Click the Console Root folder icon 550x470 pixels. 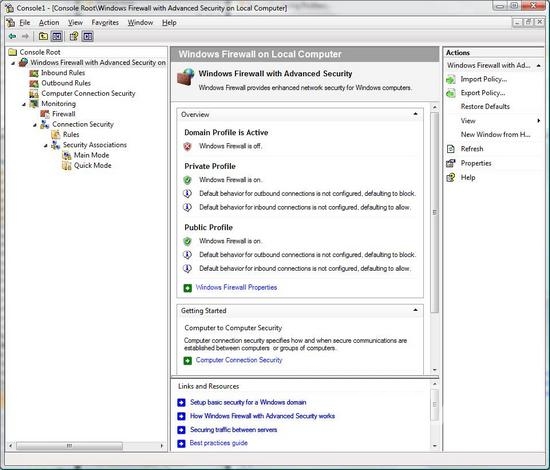click(x=13, y=52)
